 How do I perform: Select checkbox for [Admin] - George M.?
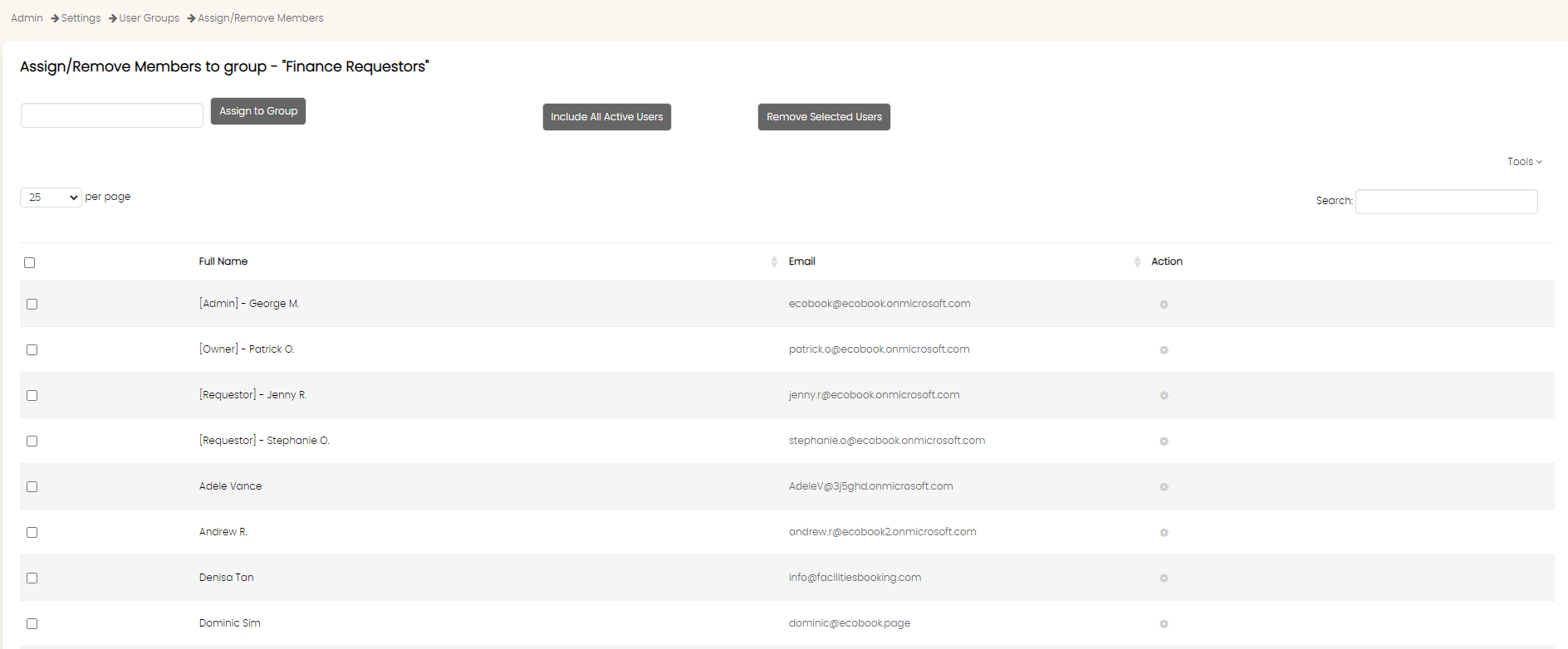(x=32, y=304)
